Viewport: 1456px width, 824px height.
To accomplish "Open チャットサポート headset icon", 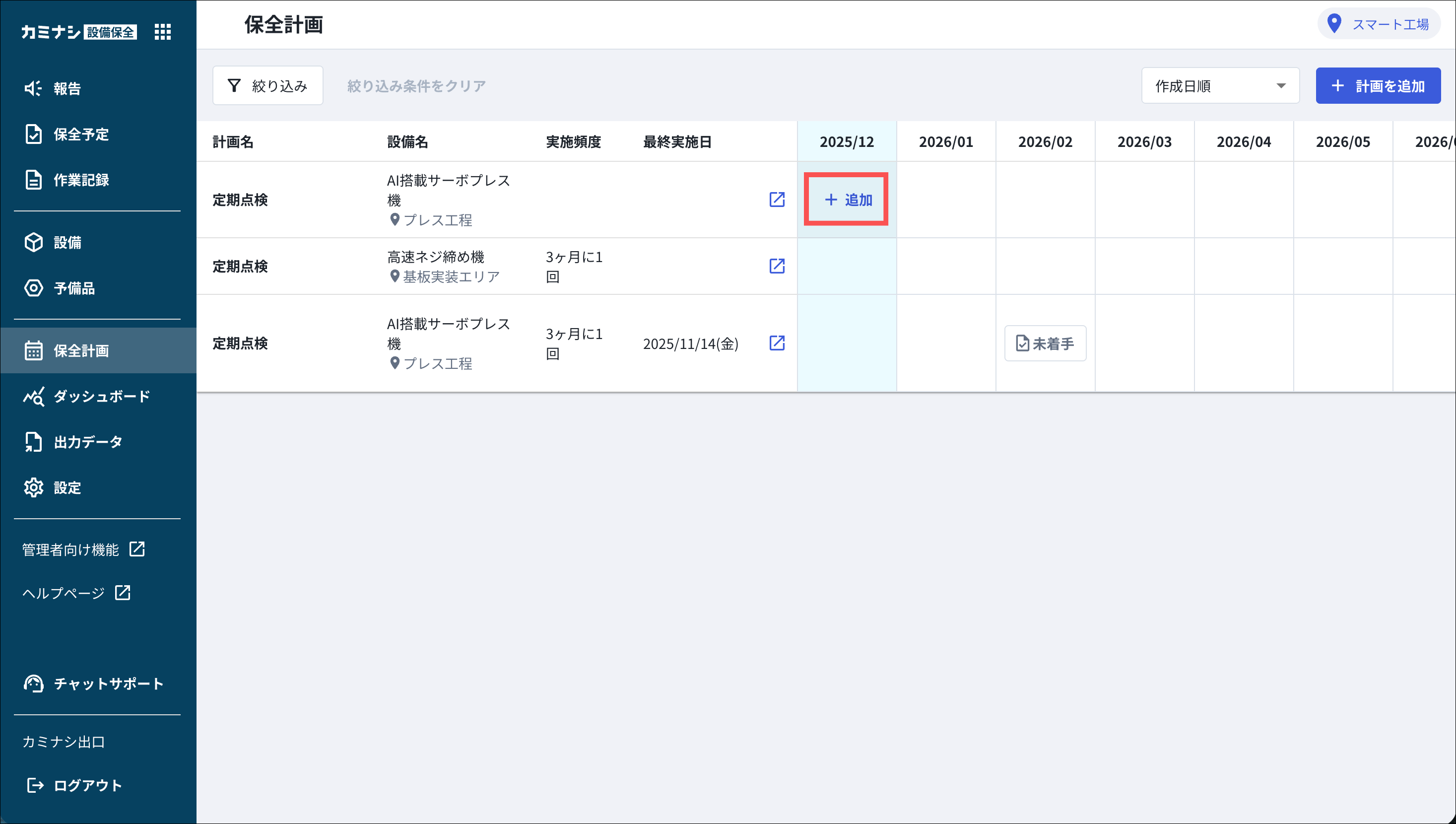I will (33, 684).
